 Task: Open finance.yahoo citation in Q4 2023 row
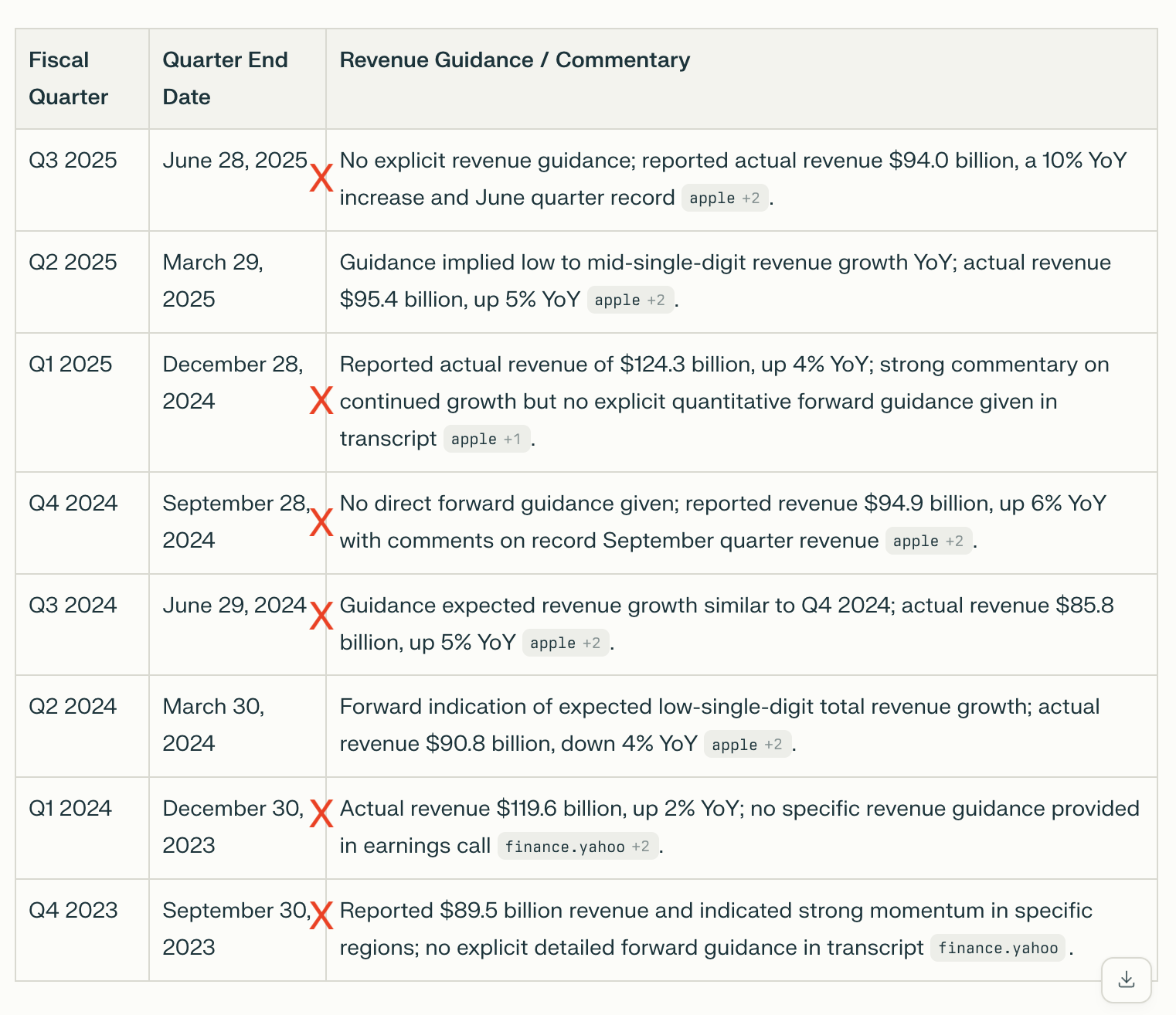[x=998, y=949]
